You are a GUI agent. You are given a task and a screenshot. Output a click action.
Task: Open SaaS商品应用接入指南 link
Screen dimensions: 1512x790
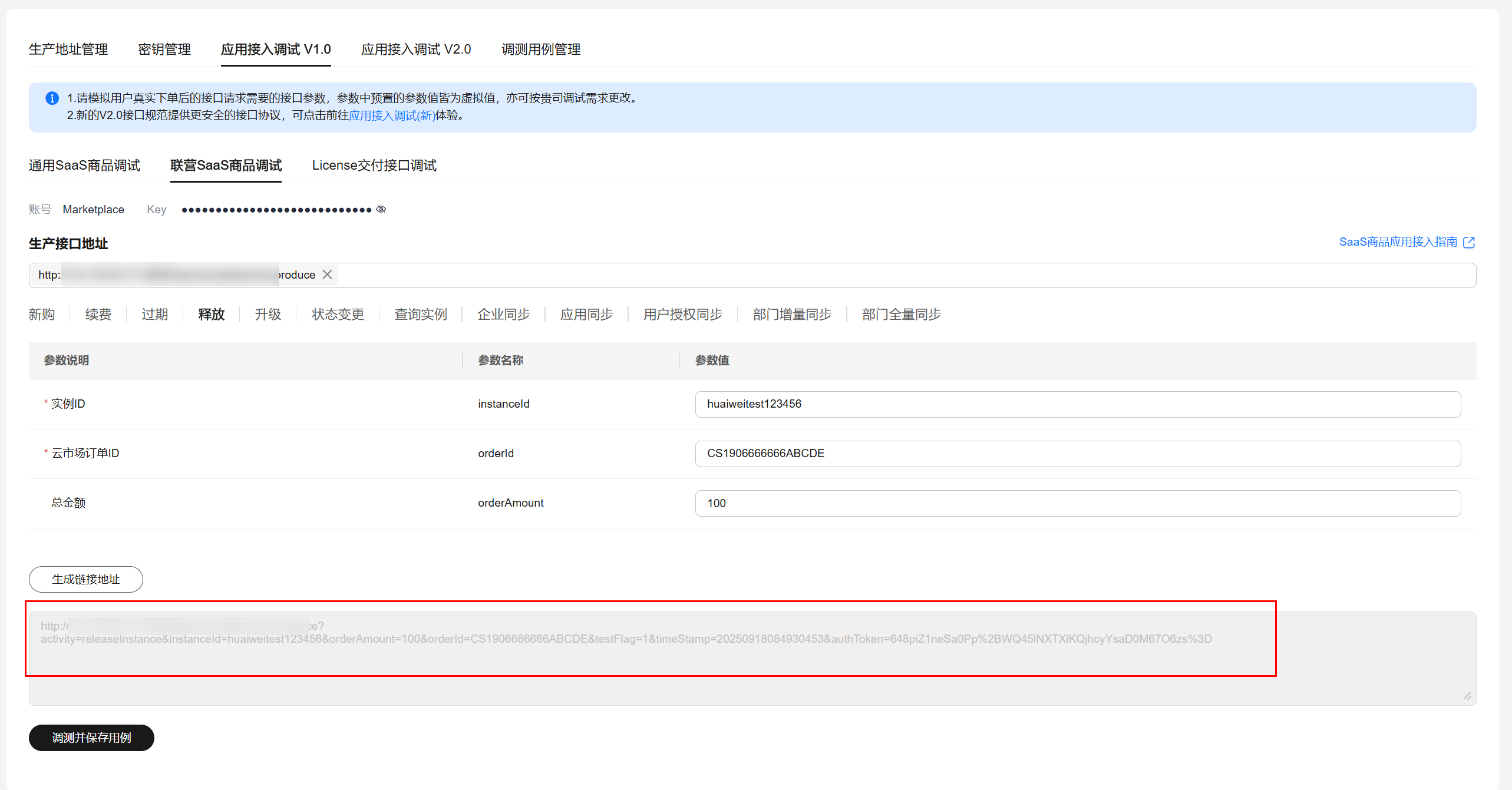click(x=1398, y=242)
